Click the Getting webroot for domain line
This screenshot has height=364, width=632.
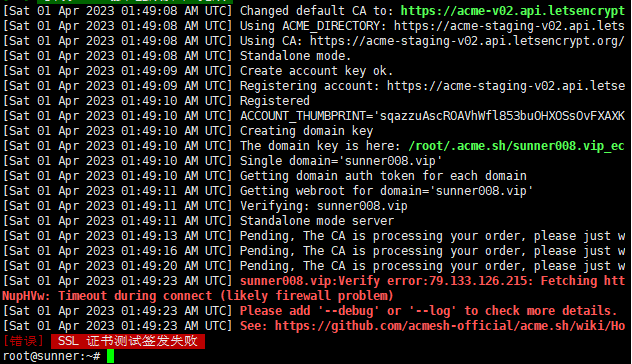[x=387, y=191]
